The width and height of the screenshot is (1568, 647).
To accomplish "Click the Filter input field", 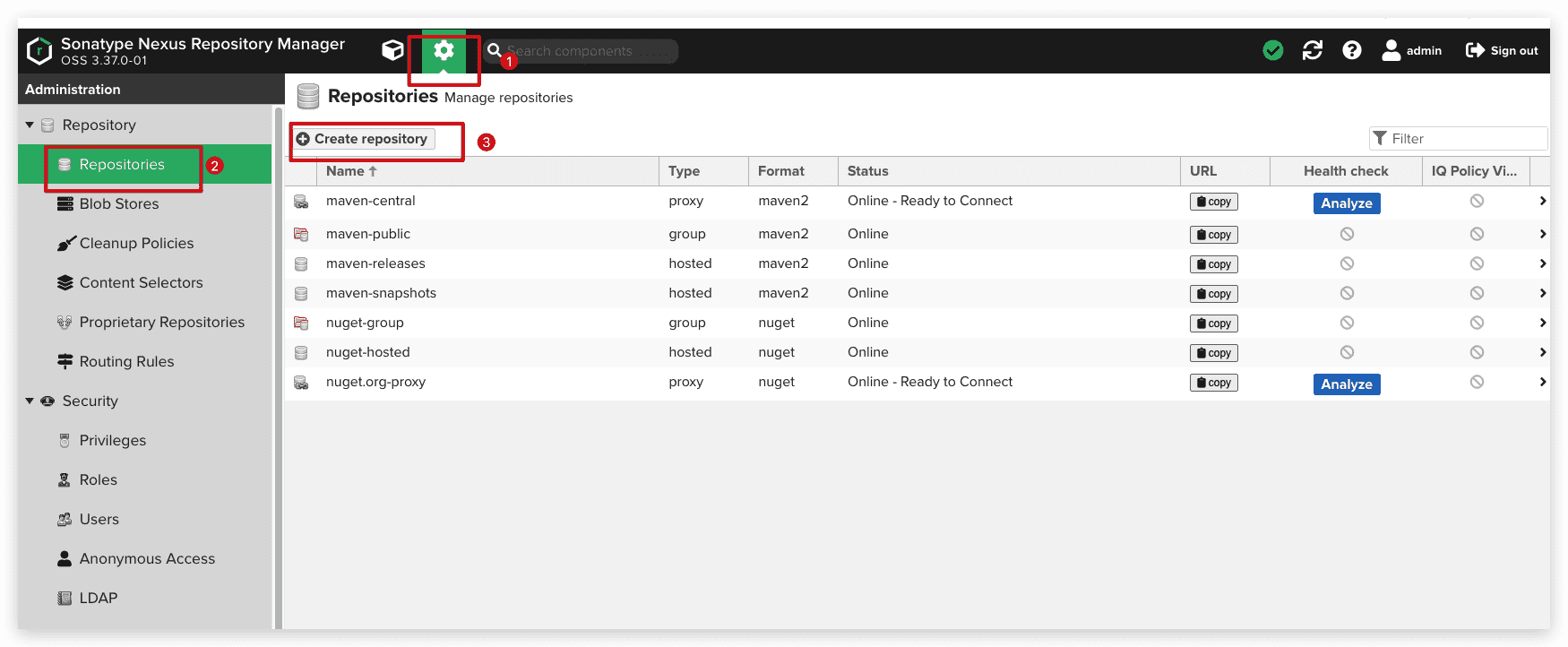I will point(1465,139).
